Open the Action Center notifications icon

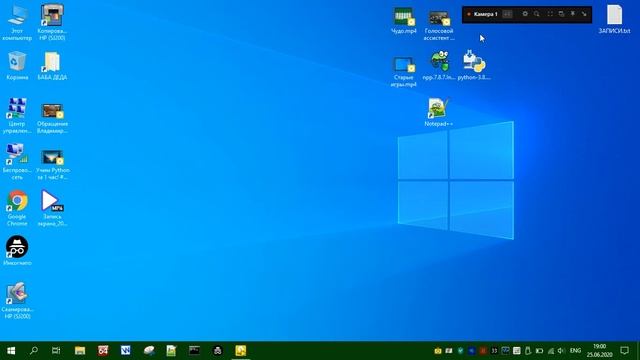(624, 351)
